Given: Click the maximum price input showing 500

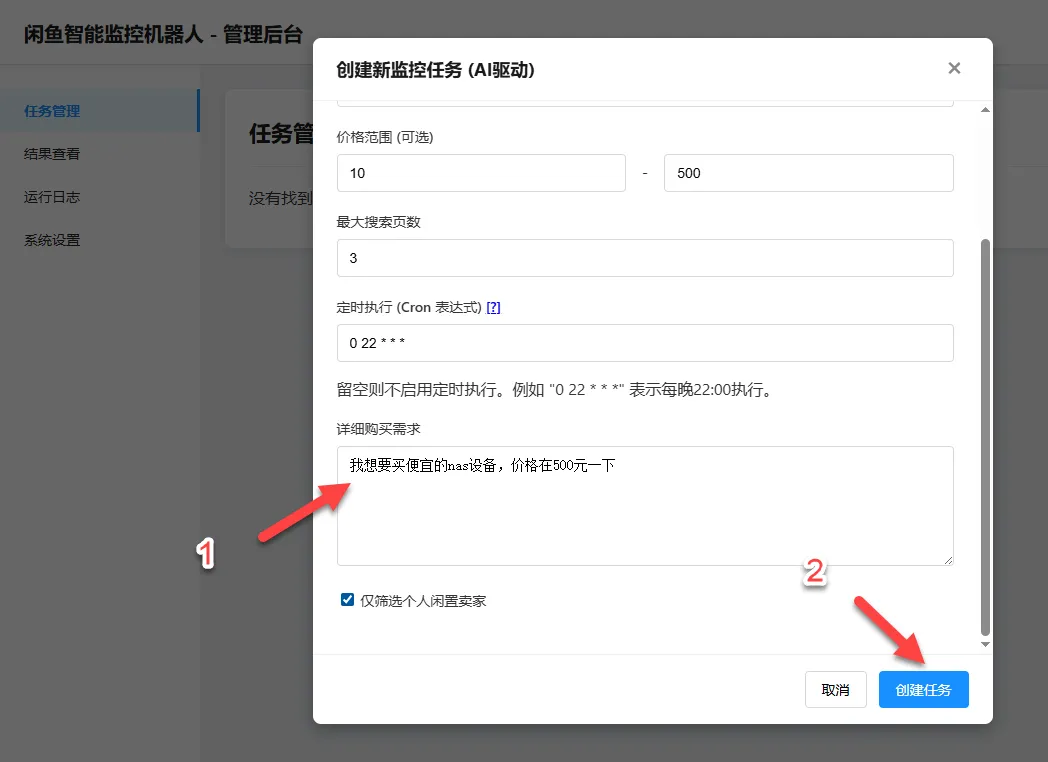Looking at the screenshot, I should [x=808, y=172].
